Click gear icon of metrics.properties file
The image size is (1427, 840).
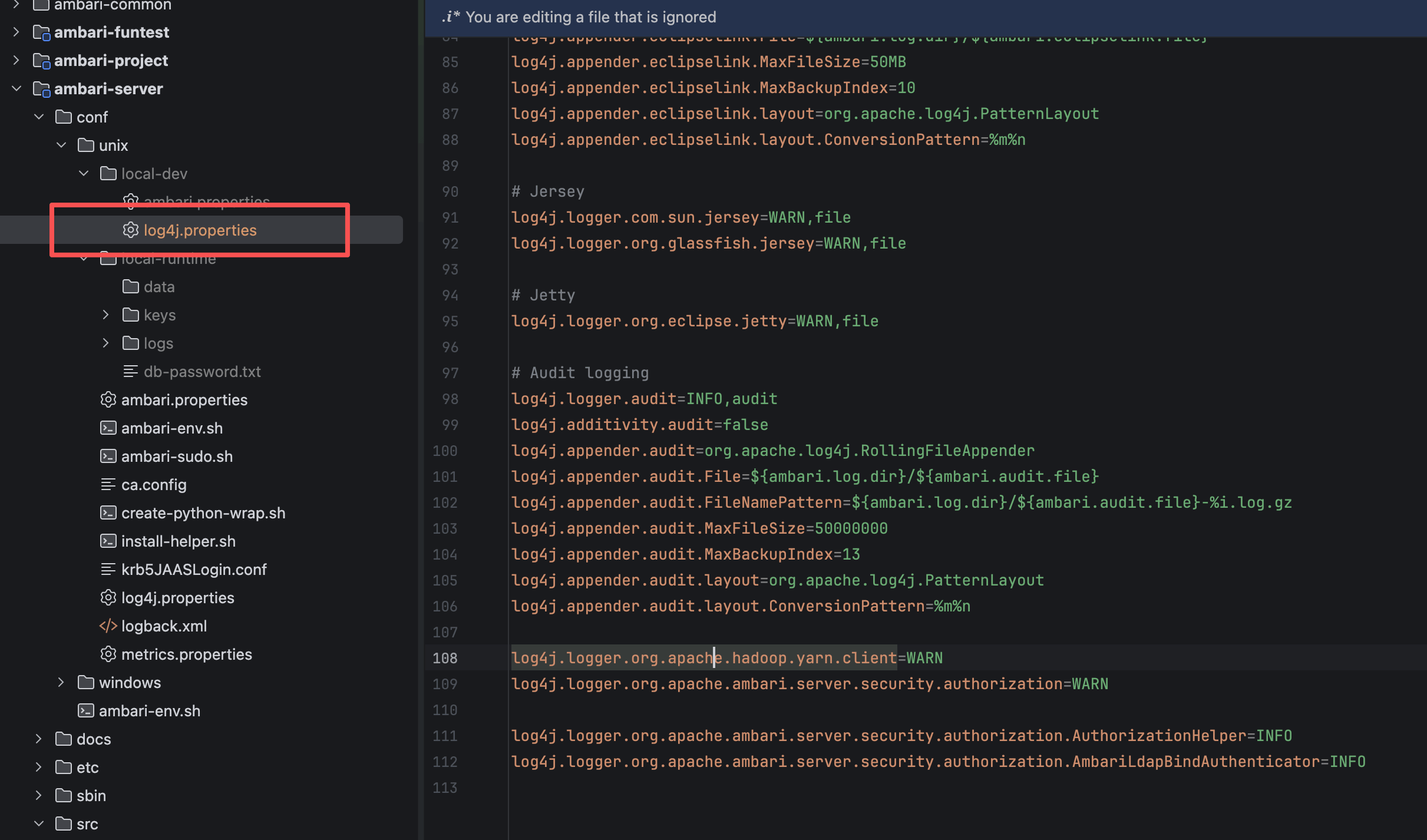tap(108, 654)
